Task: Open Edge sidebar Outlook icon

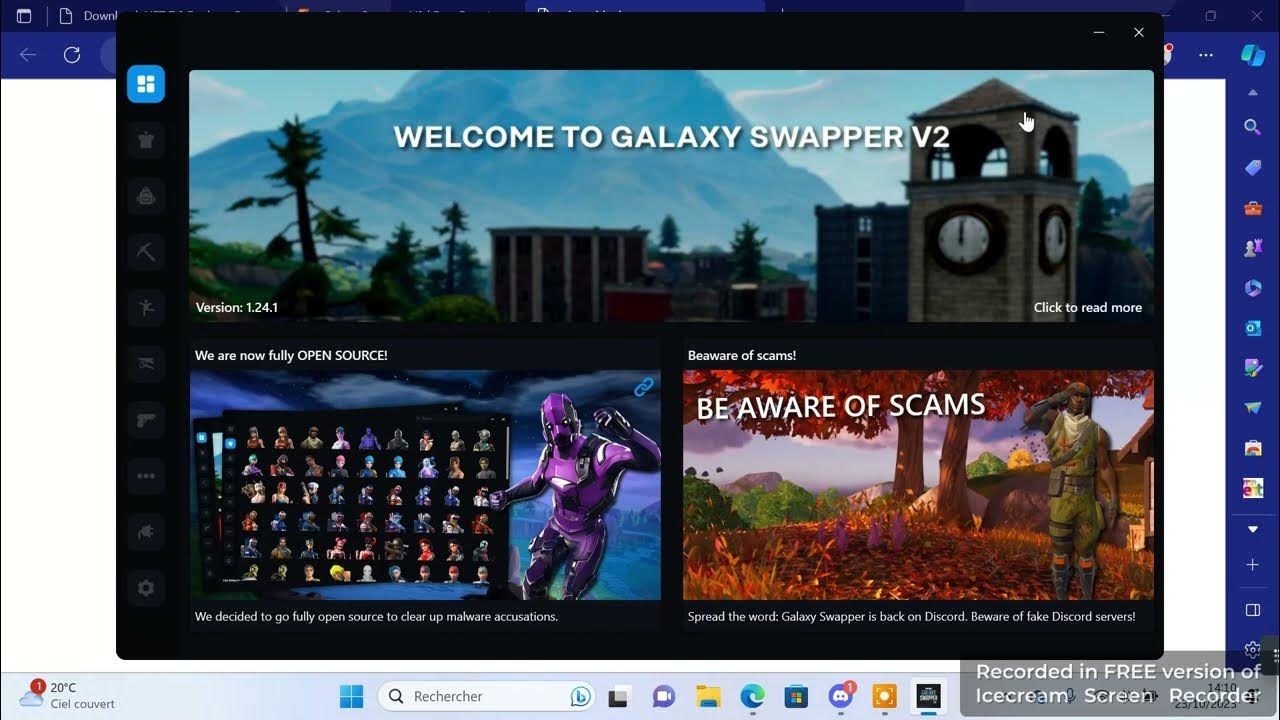Action: 1252,328
